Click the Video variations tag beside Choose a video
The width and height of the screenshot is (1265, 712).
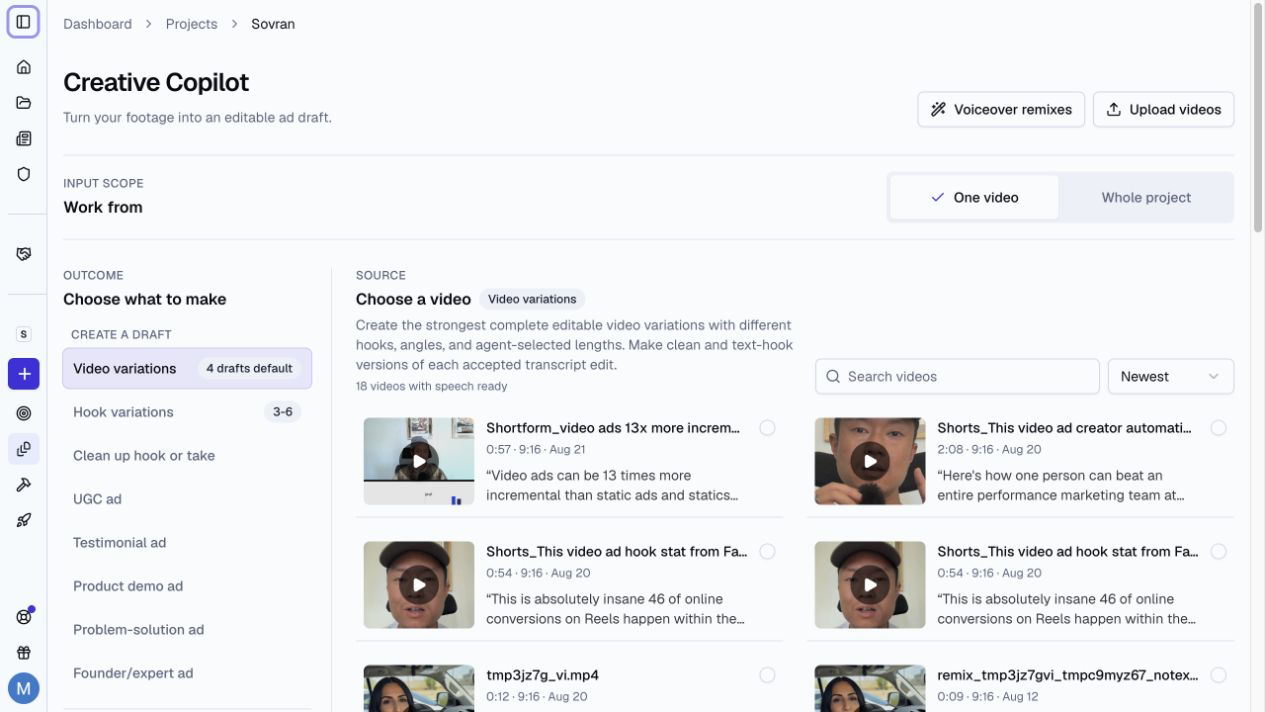coord(532,299)
